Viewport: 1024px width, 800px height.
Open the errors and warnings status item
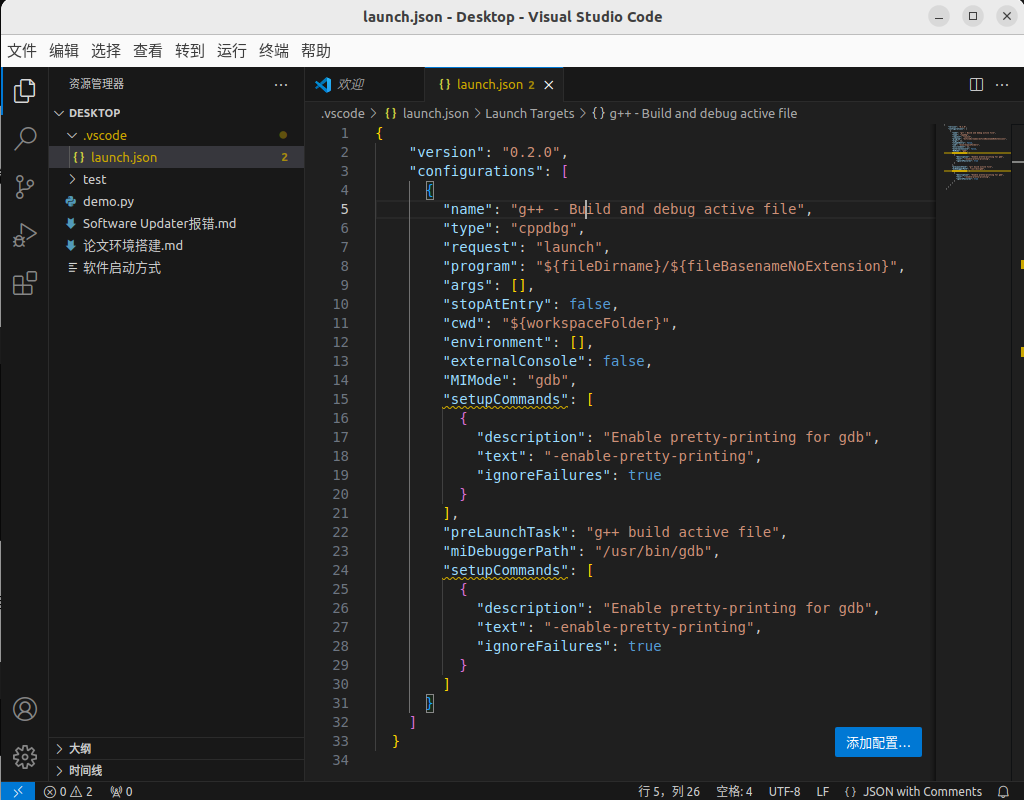[68, 792]
